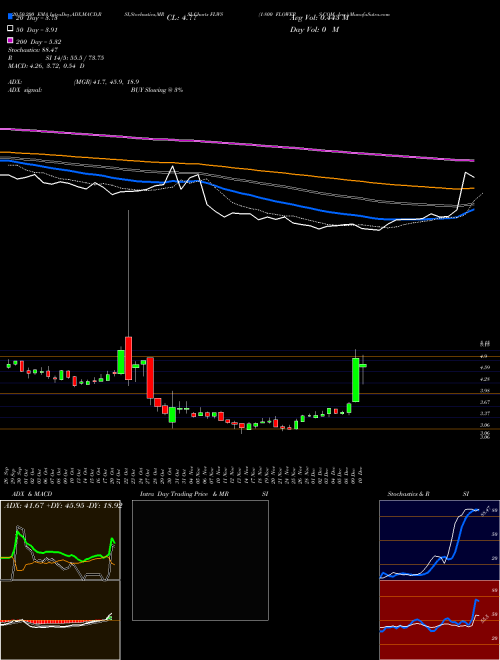Click the 'Intra Day Trading Price & MR' title
The width and height of the screenshot is (500, 660).
[x=184, y=494]
